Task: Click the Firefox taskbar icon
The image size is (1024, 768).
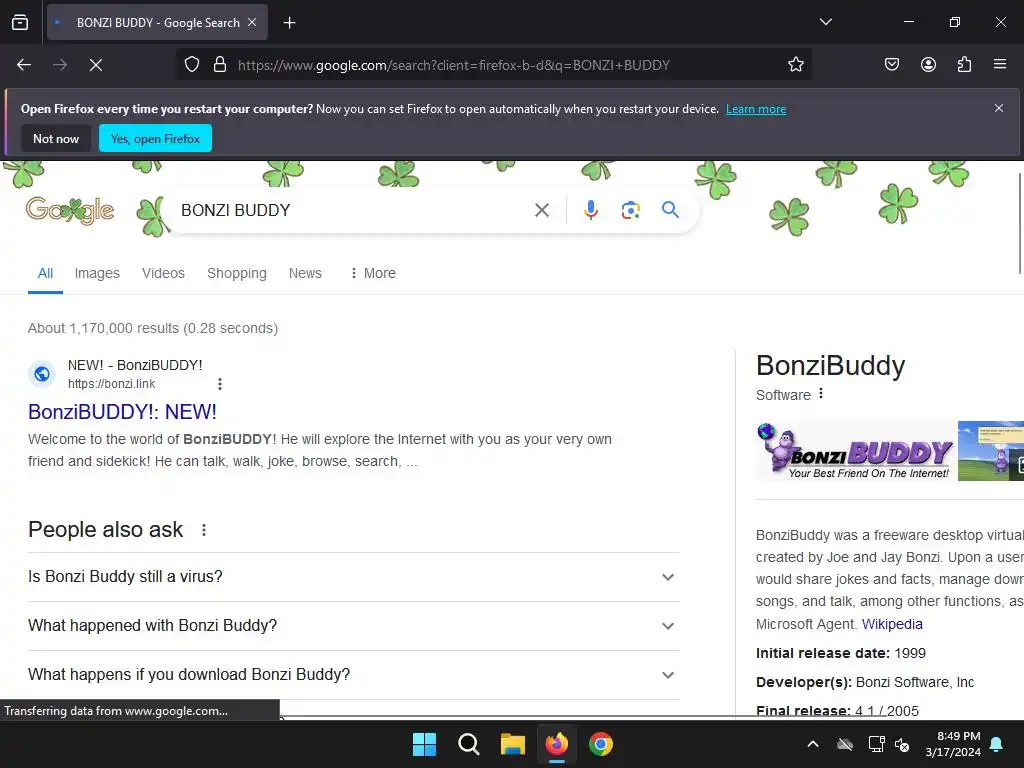Action: tap(557, 744)
